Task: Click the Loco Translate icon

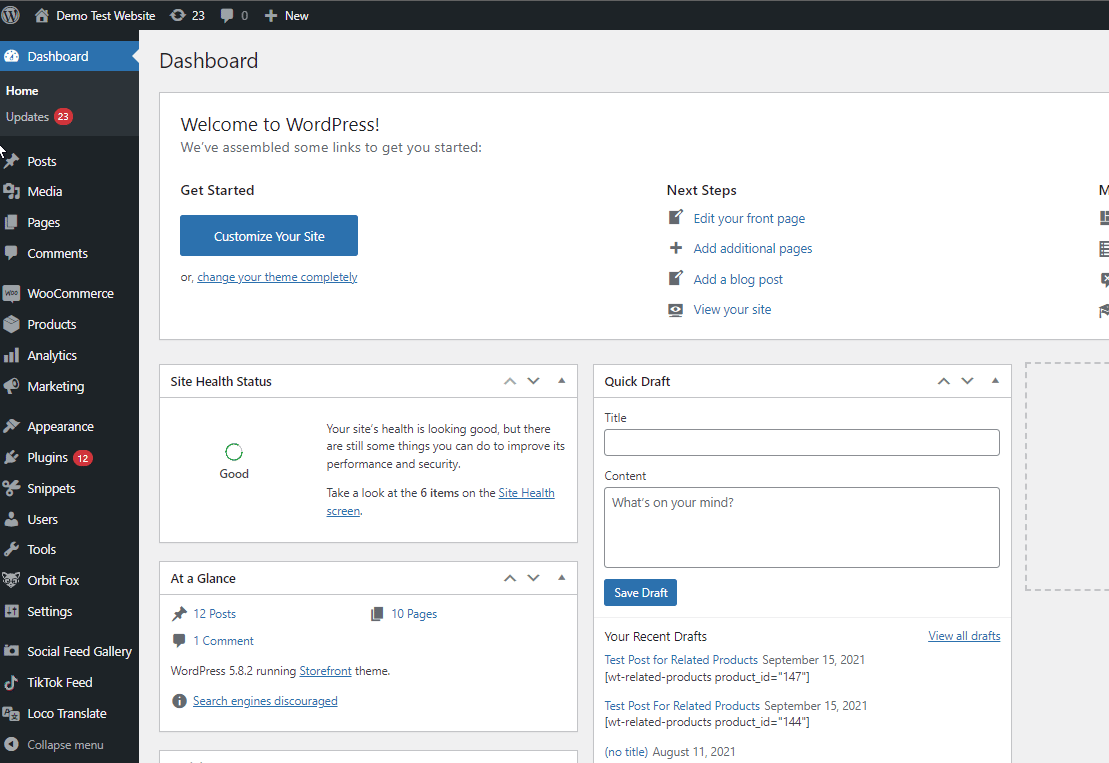Action: click(11, 714)
